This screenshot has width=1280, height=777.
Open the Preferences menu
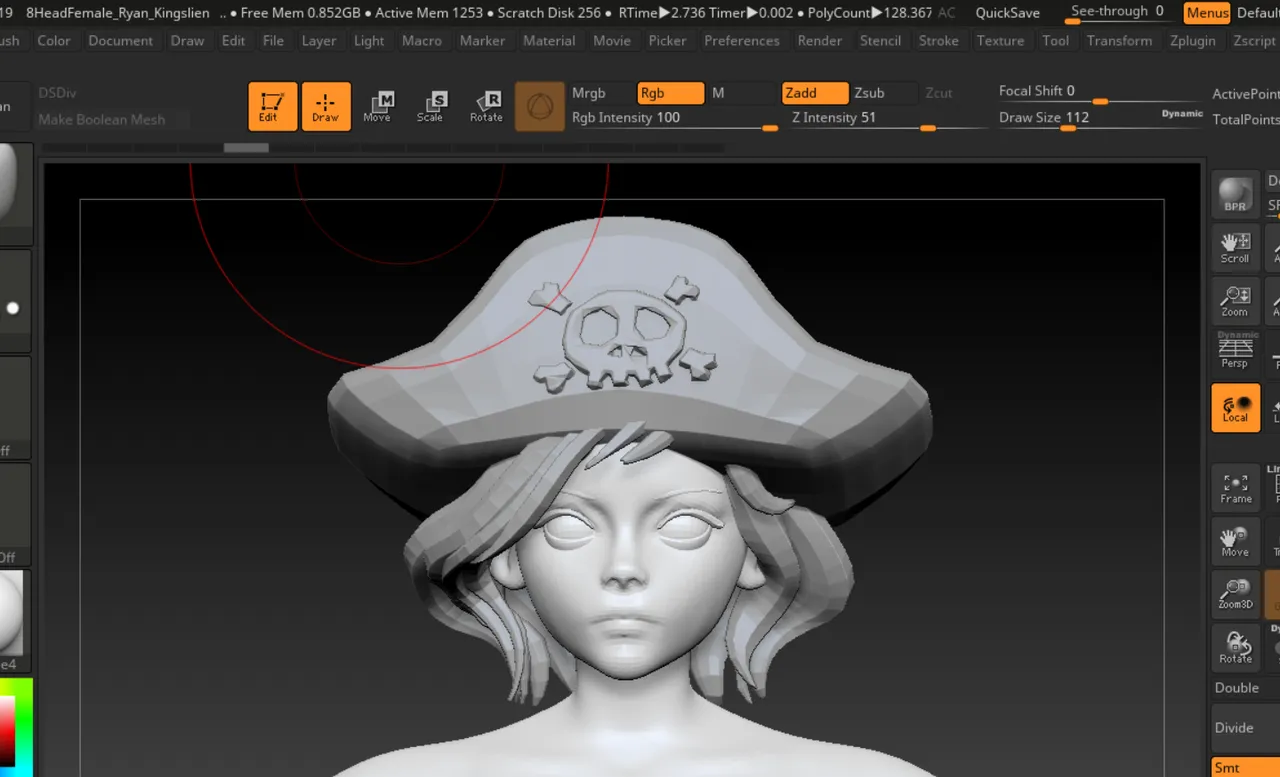click(742, 41)
